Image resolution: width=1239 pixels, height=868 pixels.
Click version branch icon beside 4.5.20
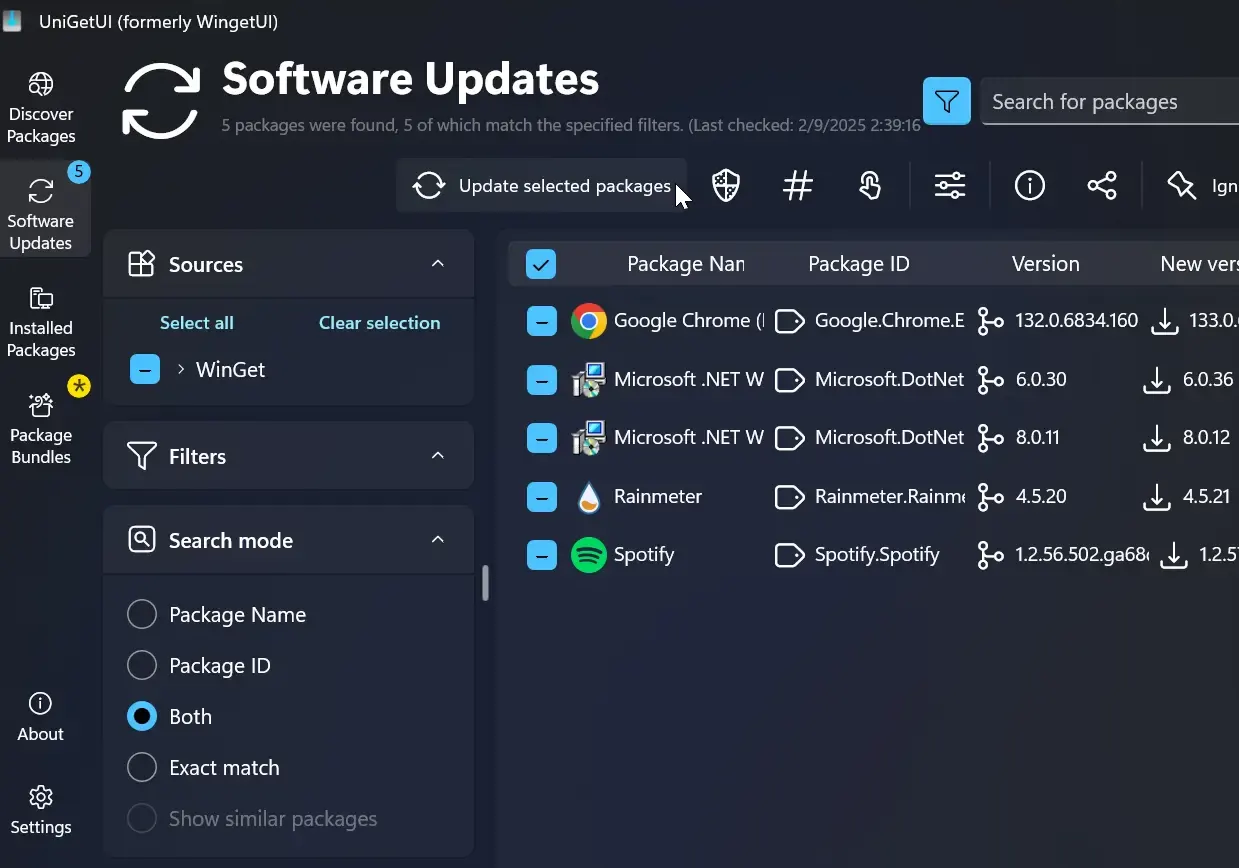990,497
